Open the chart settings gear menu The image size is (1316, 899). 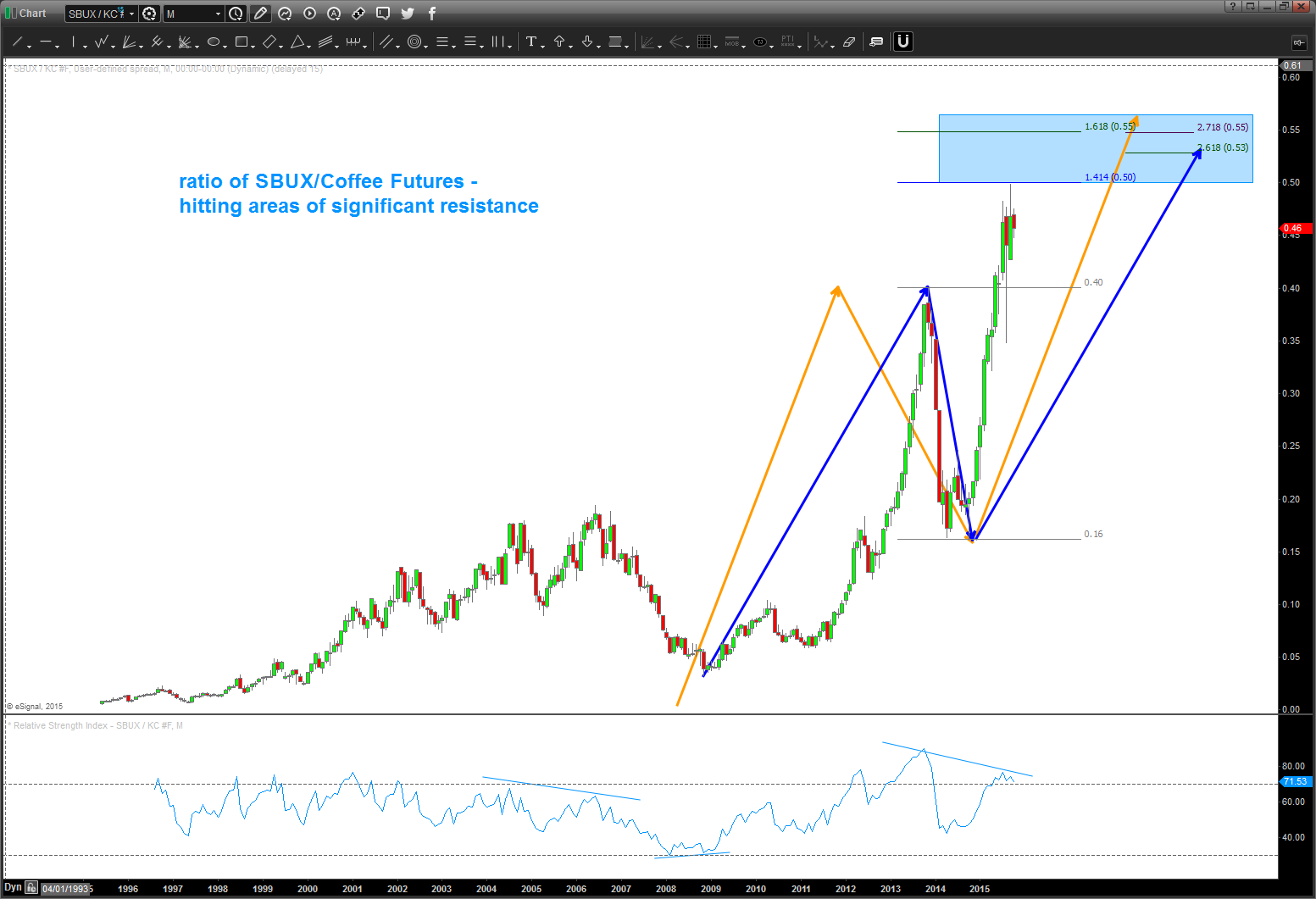pyautogui.click(x=149, y=14)
